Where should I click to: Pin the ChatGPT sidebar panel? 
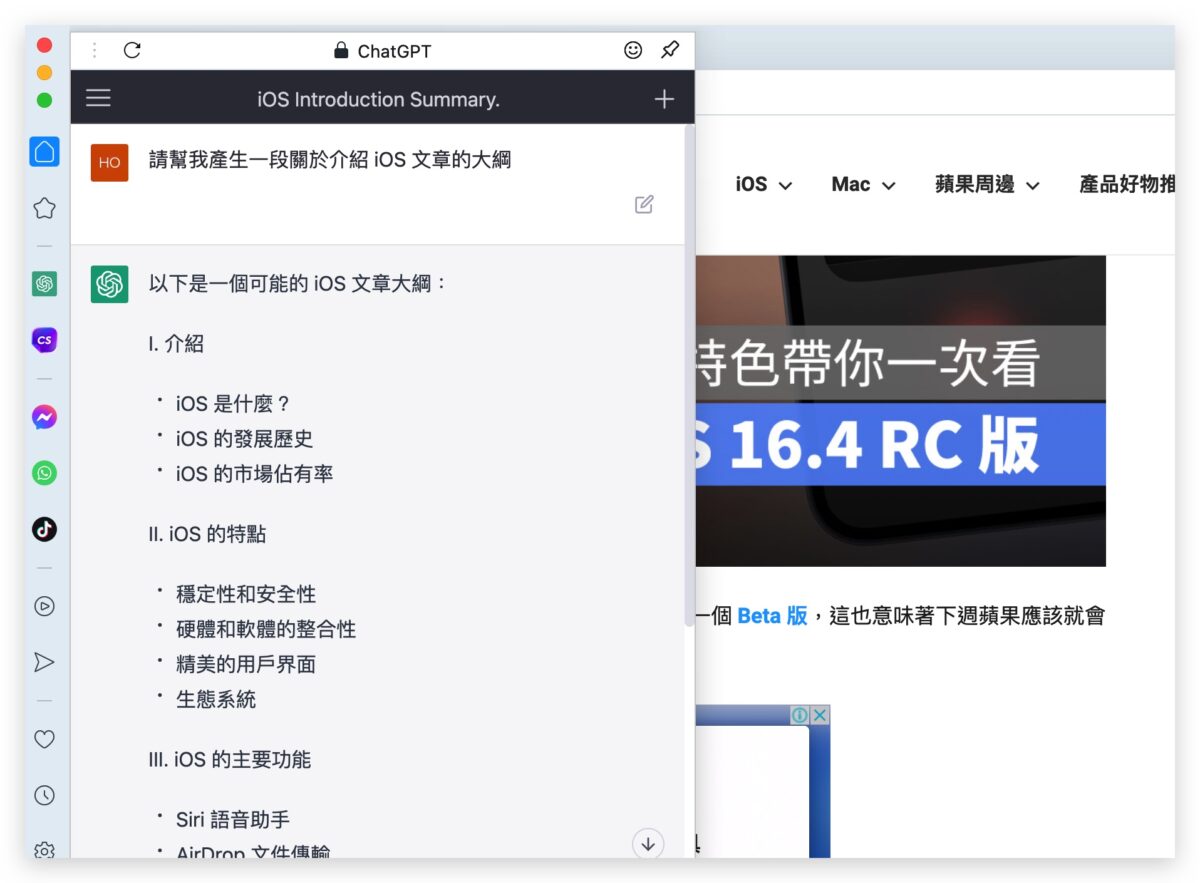coord(670,50)
